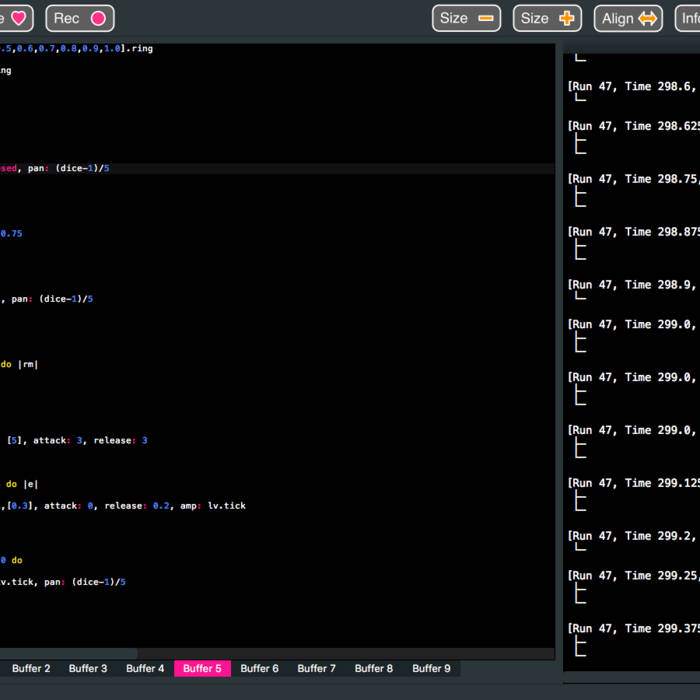
Task: Open the Buffer 4 tab
Action: tap(145, 668)
